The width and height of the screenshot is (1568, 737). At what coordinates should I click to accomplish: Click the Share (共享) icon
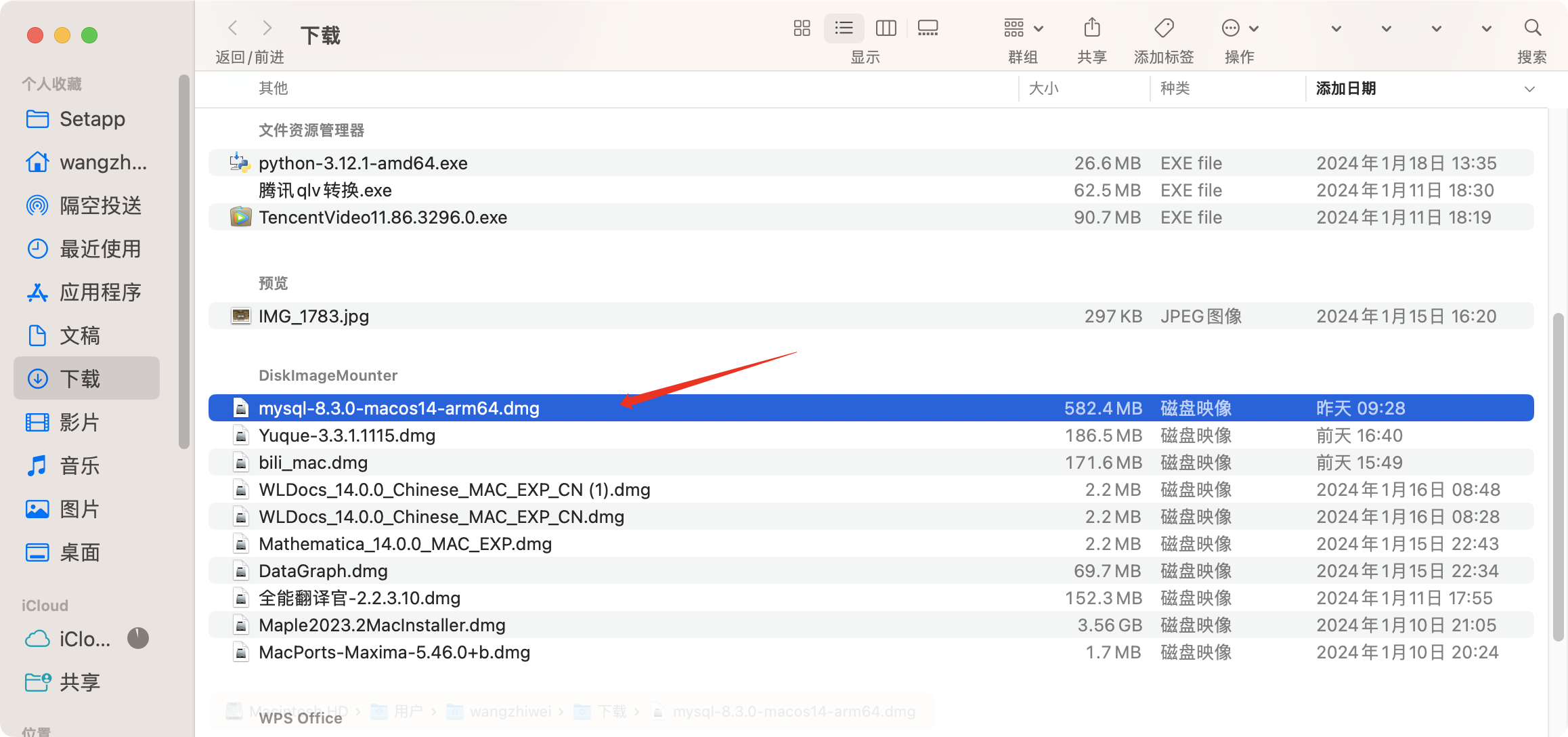pos(1091,28)
